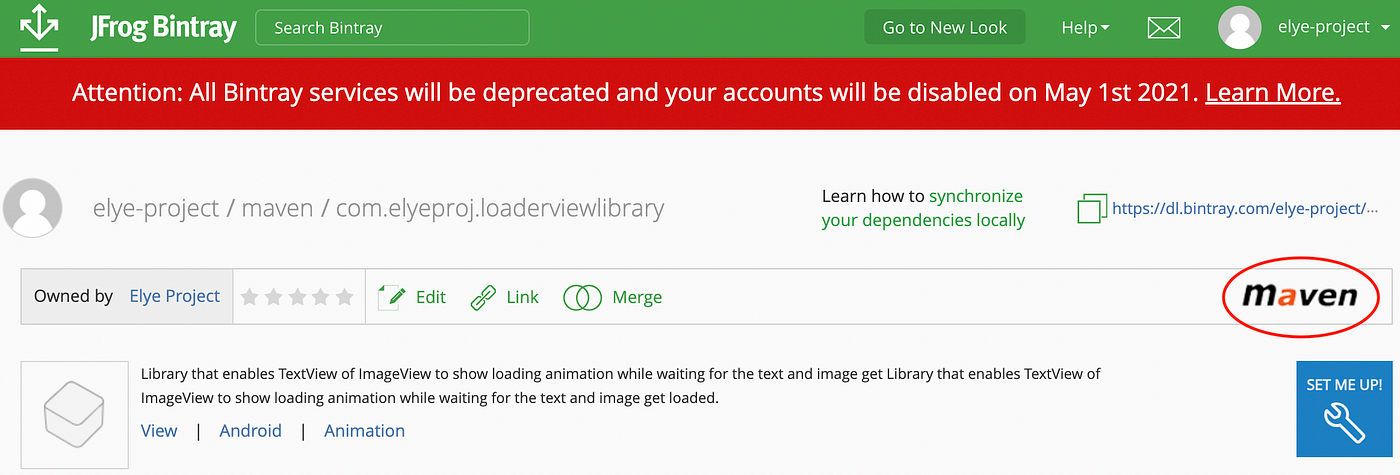
Task: Click the copy URL icon
Action: pyautogui.click(x=1092, y=209)
